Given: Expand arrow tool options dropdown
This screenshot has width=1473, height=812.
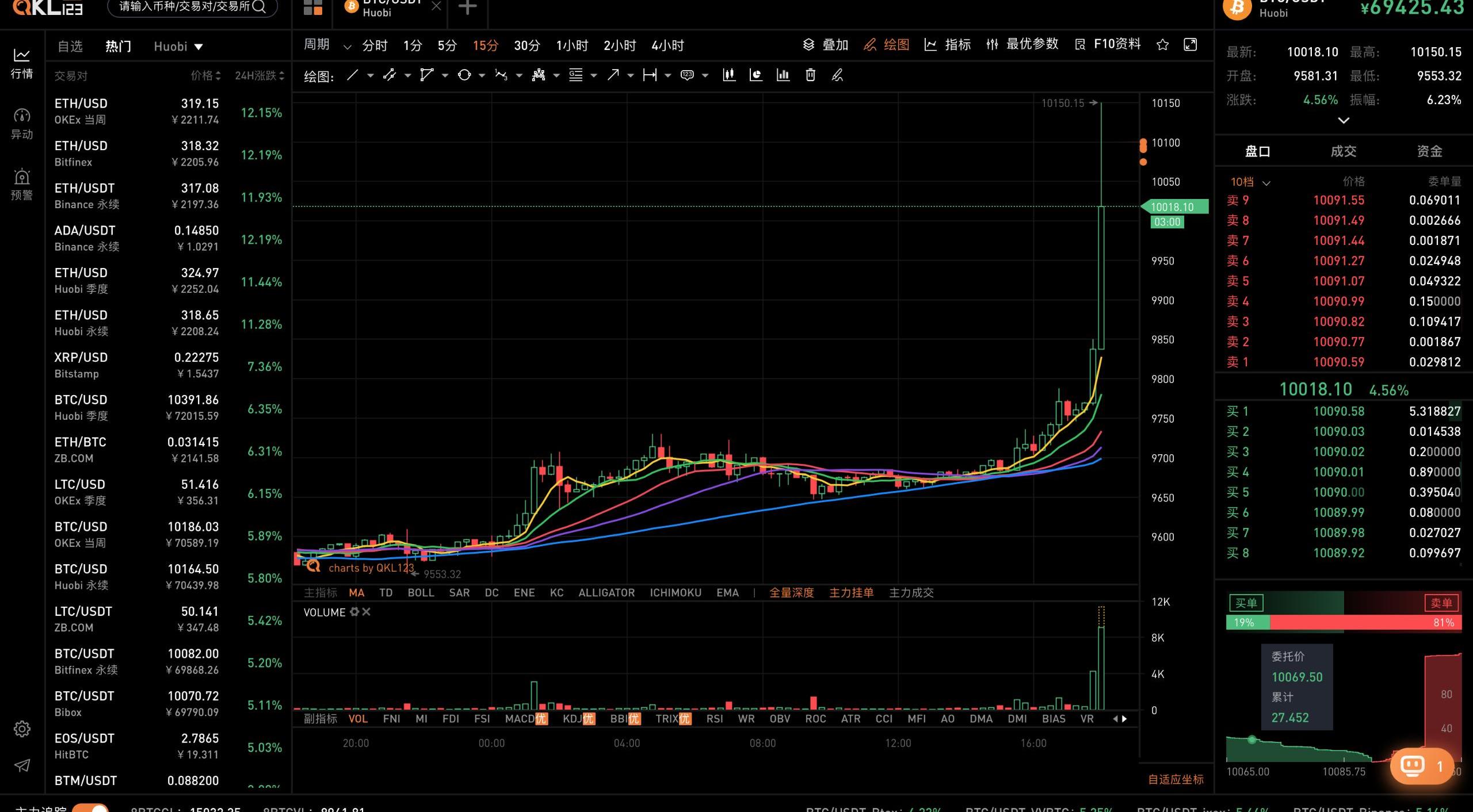Looking at the screenshot, I should coord(630,75).
